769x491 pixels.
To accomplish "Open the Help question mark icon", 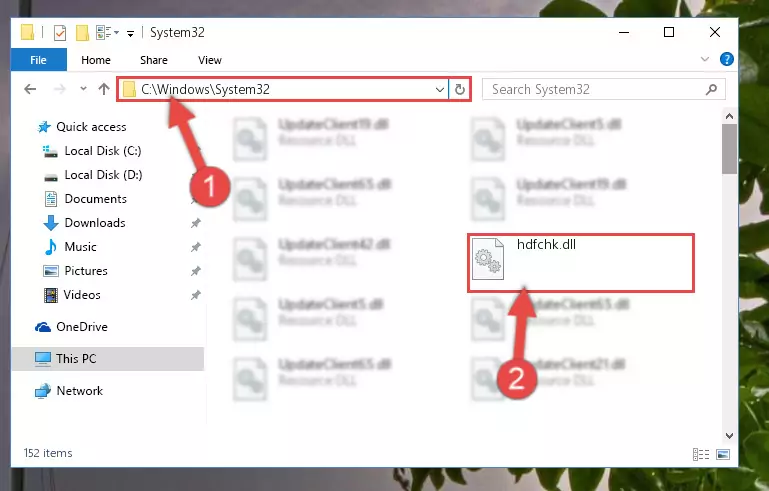I will (x=726, y=59).
